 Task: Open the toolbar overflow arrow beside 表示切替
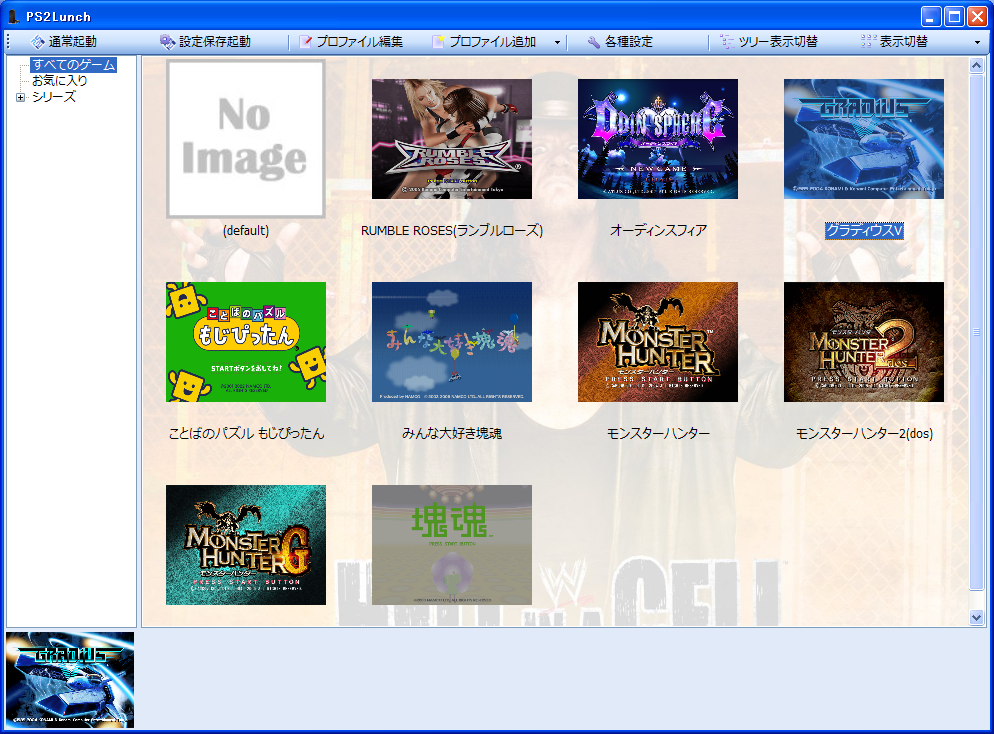click(x=977, y=42)
